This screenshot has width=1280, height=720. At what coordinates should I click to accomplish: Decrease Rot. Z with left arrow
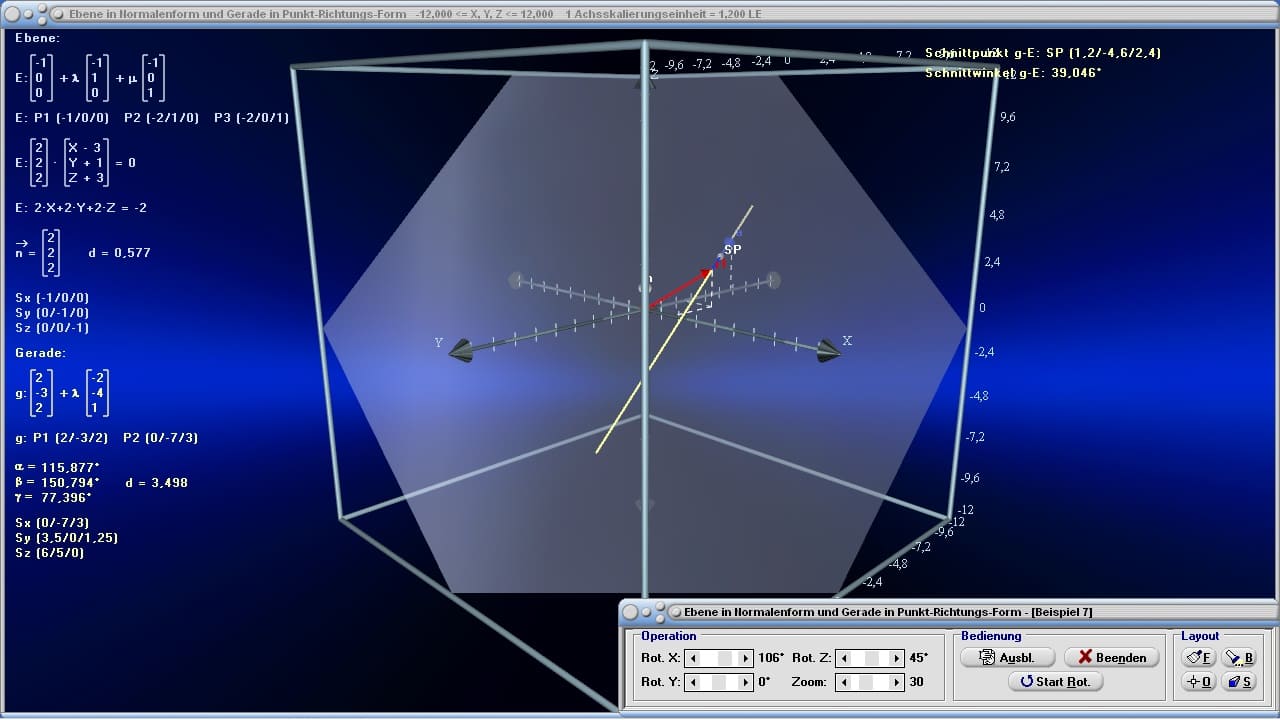coord(842,658)
